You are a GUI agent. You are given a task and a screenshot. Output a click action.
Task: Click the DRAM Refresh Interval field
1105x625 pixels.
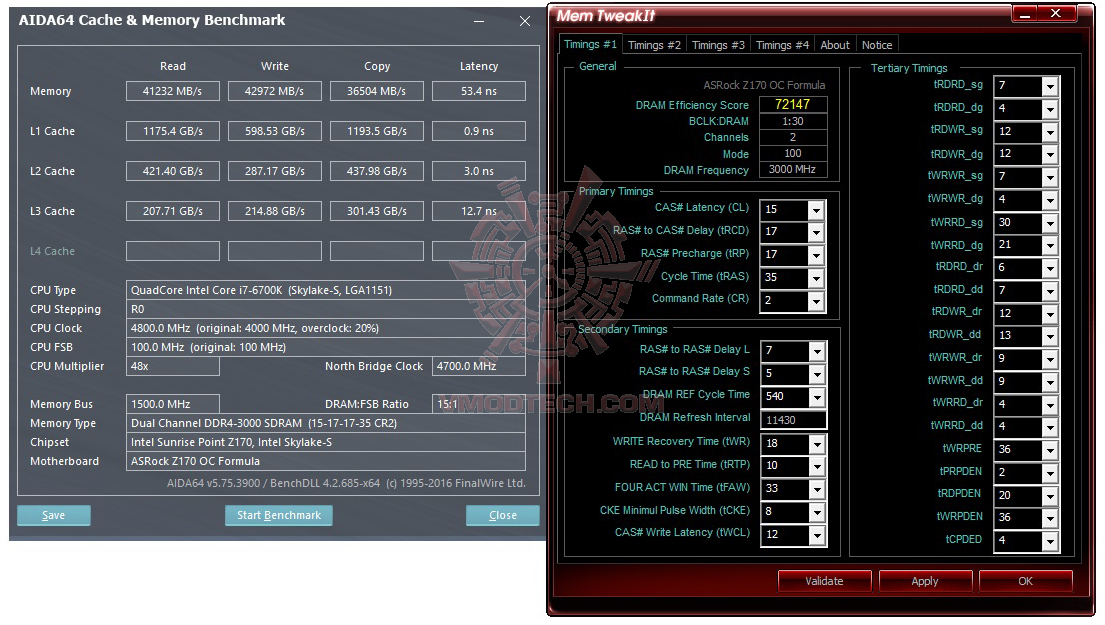pyautogui.click(x=793, y=420)
